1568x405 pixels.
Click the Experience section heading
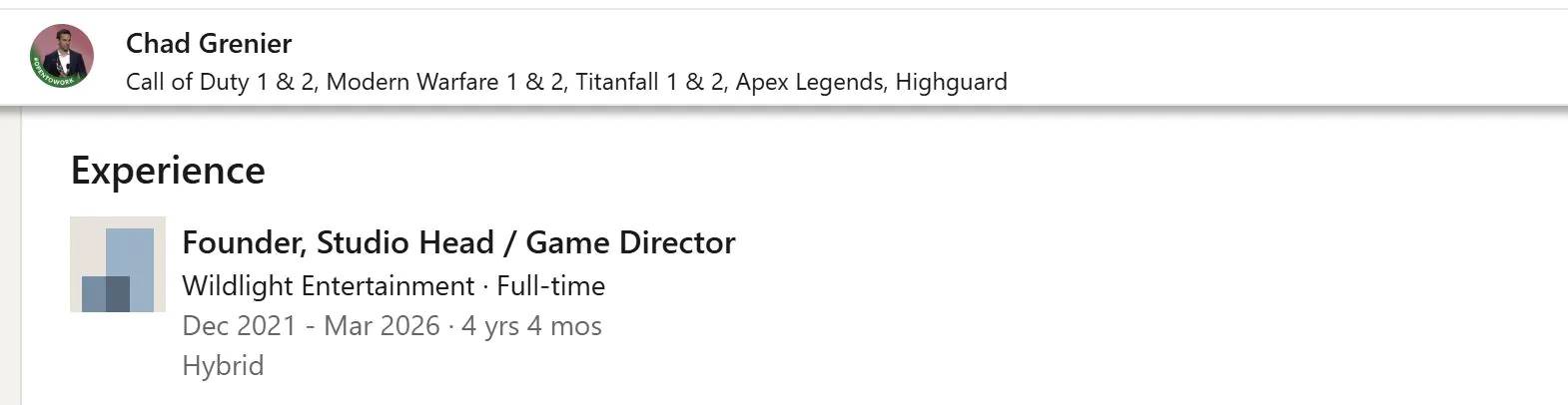pyautogui.click(x=168, y=171)
